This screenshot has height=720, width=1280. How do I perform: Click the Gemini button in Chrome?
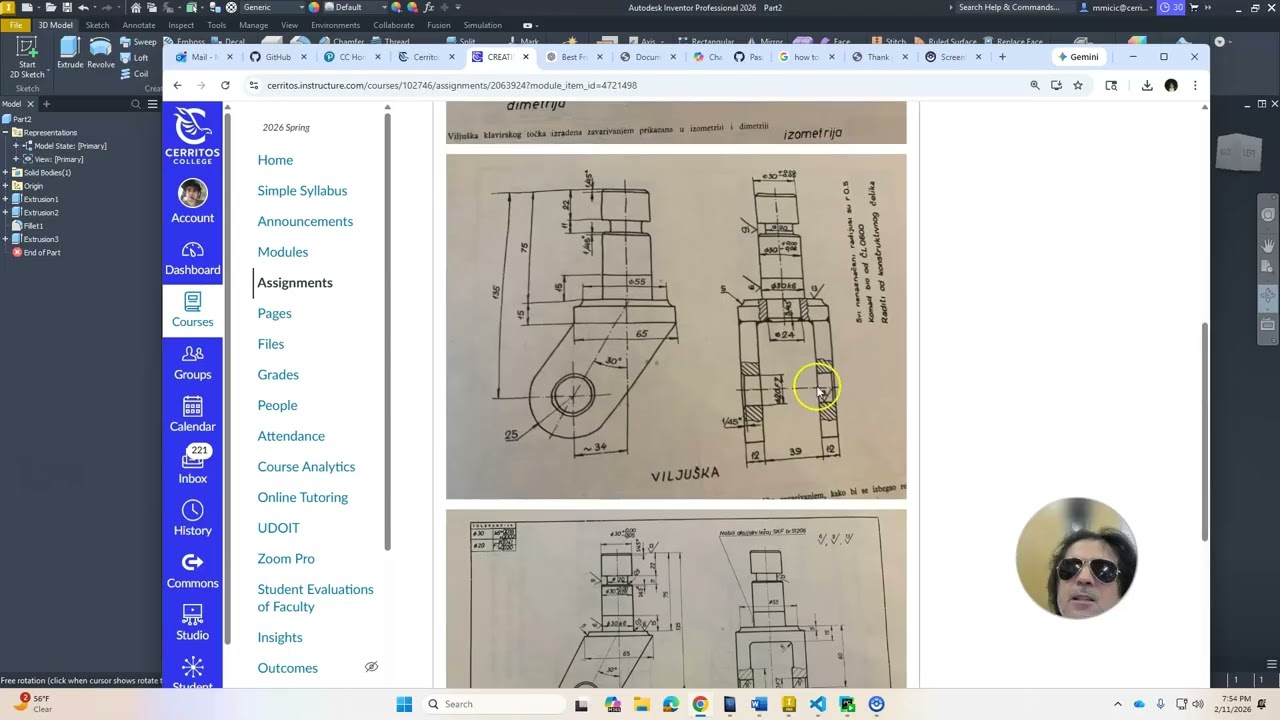1078,57
